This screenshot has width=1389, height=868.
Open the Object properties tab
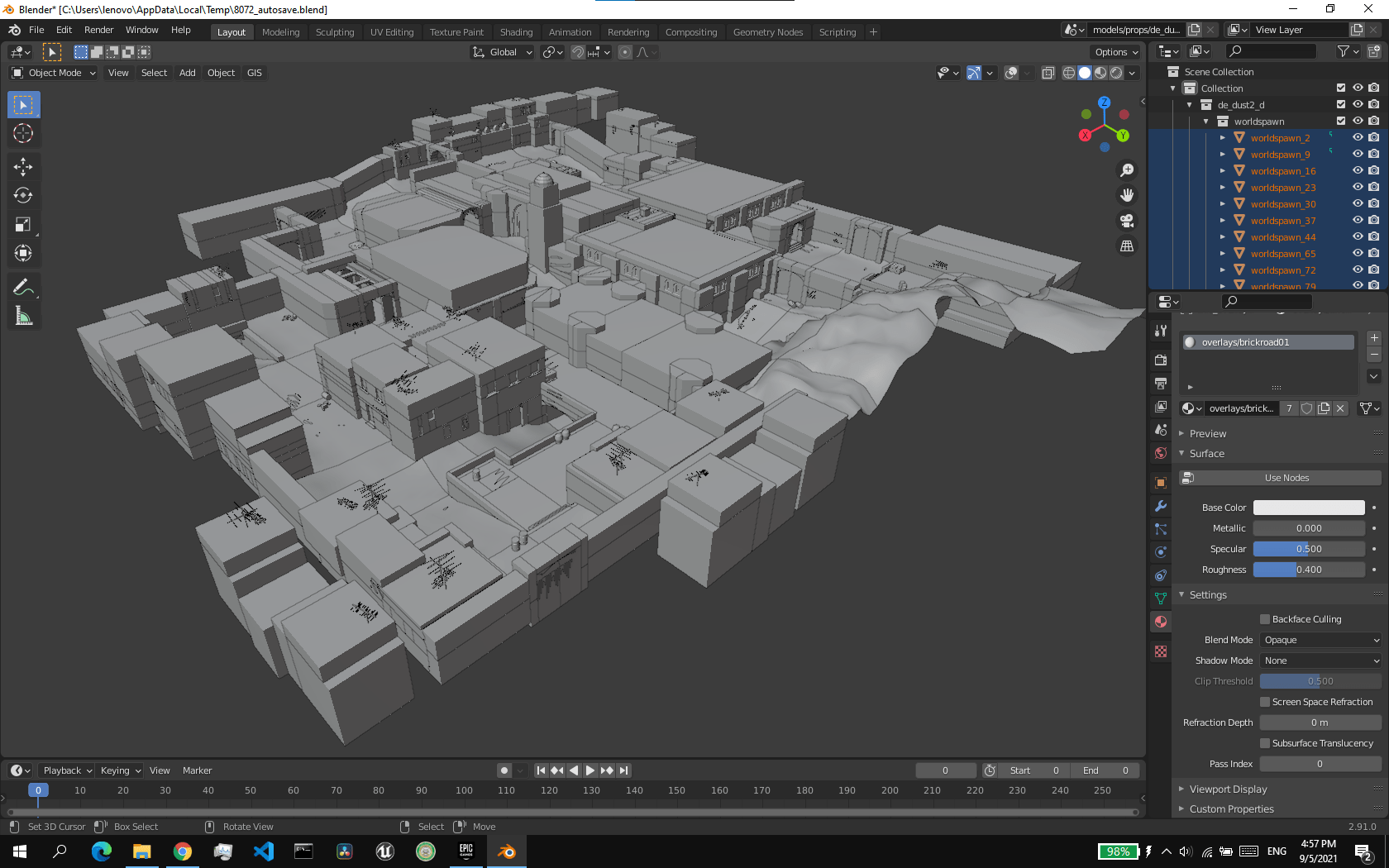[1161, 483]
